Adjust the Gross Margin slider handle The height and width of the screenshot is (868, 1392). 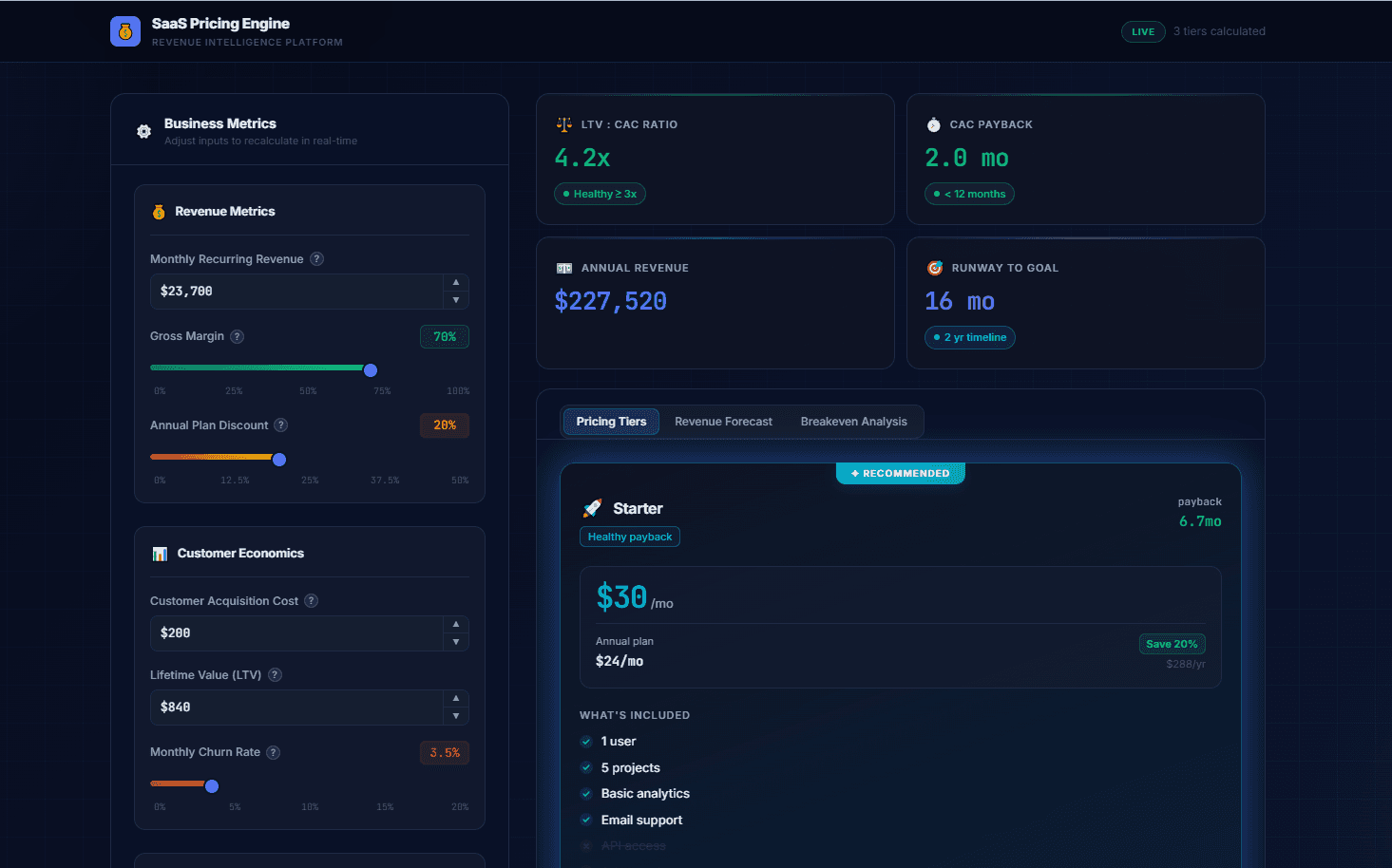[371, 370]
